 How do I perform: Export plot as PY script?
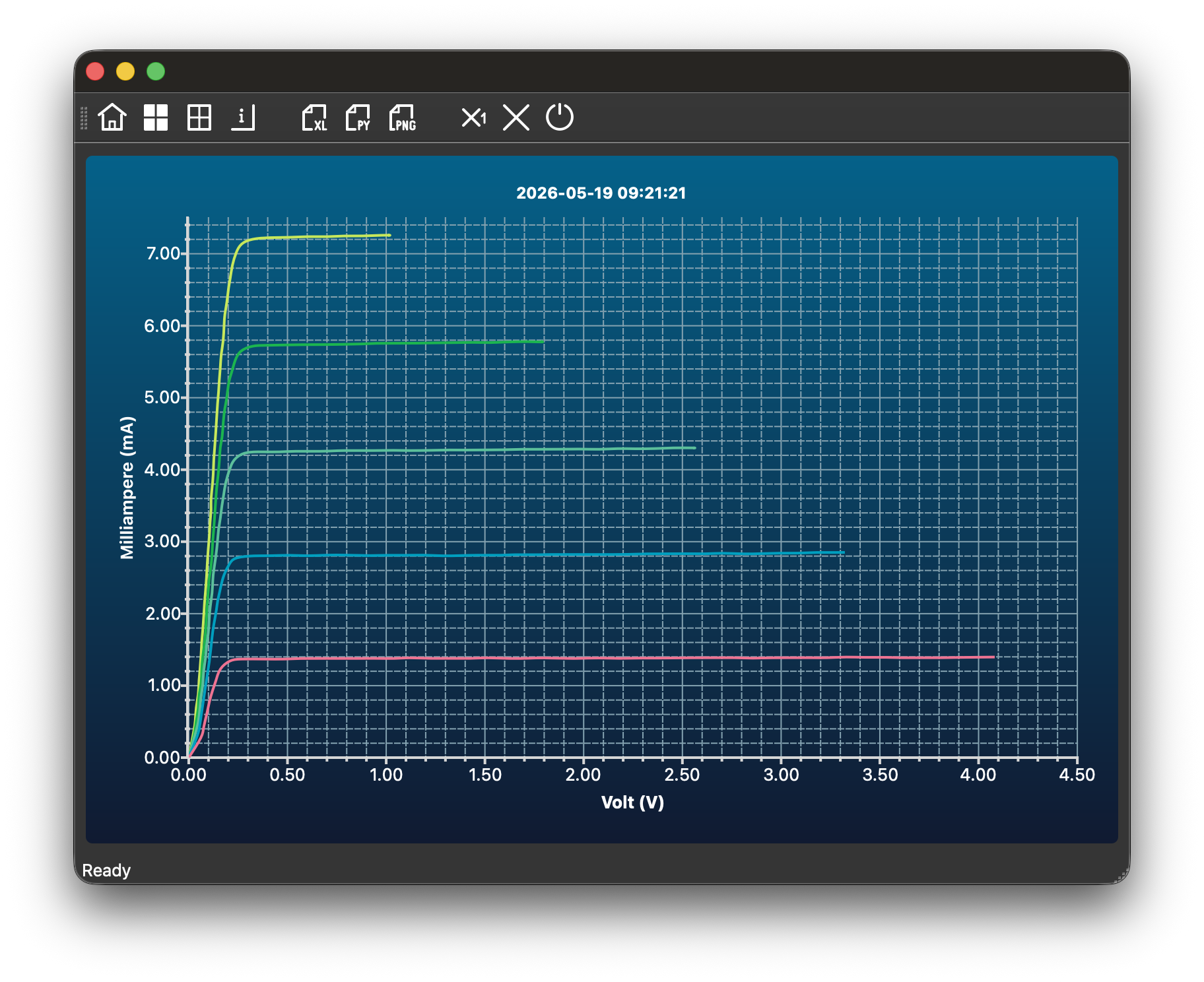coord(358,117)
